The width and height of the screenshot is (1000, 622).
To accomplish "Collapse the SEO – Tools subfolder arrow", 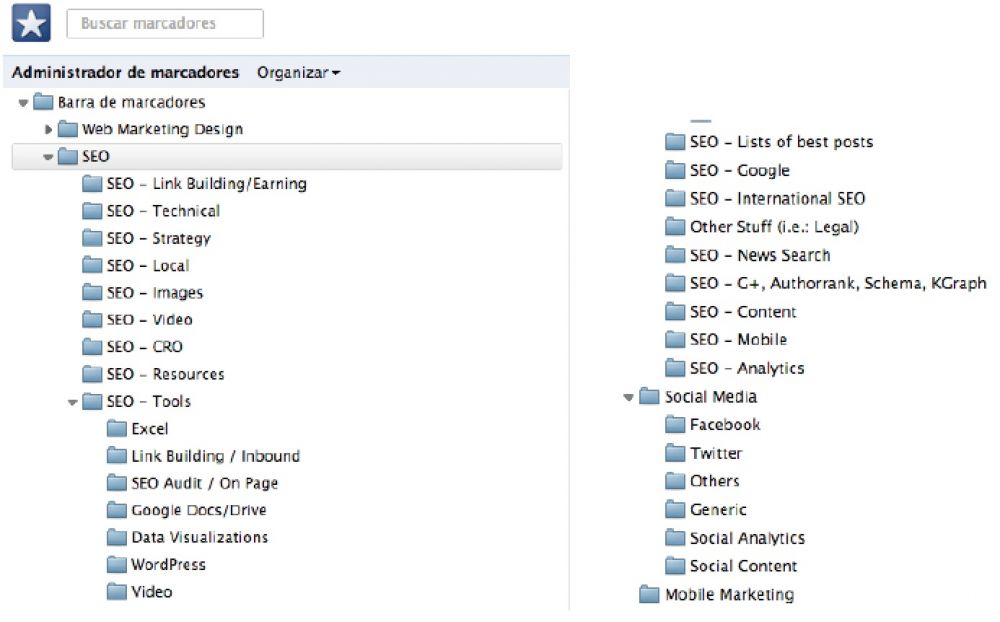I will pos(73,402).
